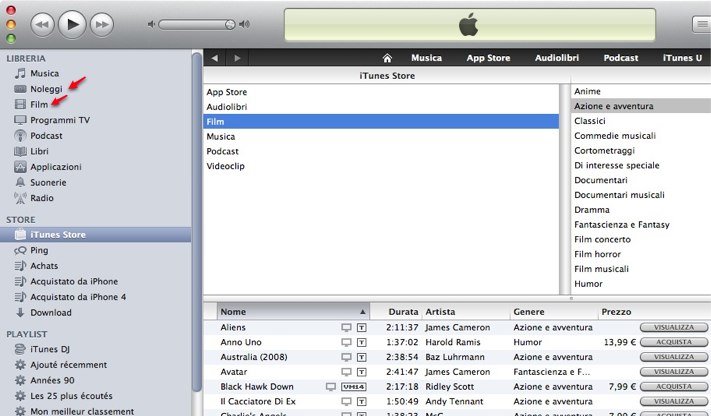Screen dimensions: 711x416
Task: Open Suonerie ringtones in sidebar
Action: tap(48, 182)
